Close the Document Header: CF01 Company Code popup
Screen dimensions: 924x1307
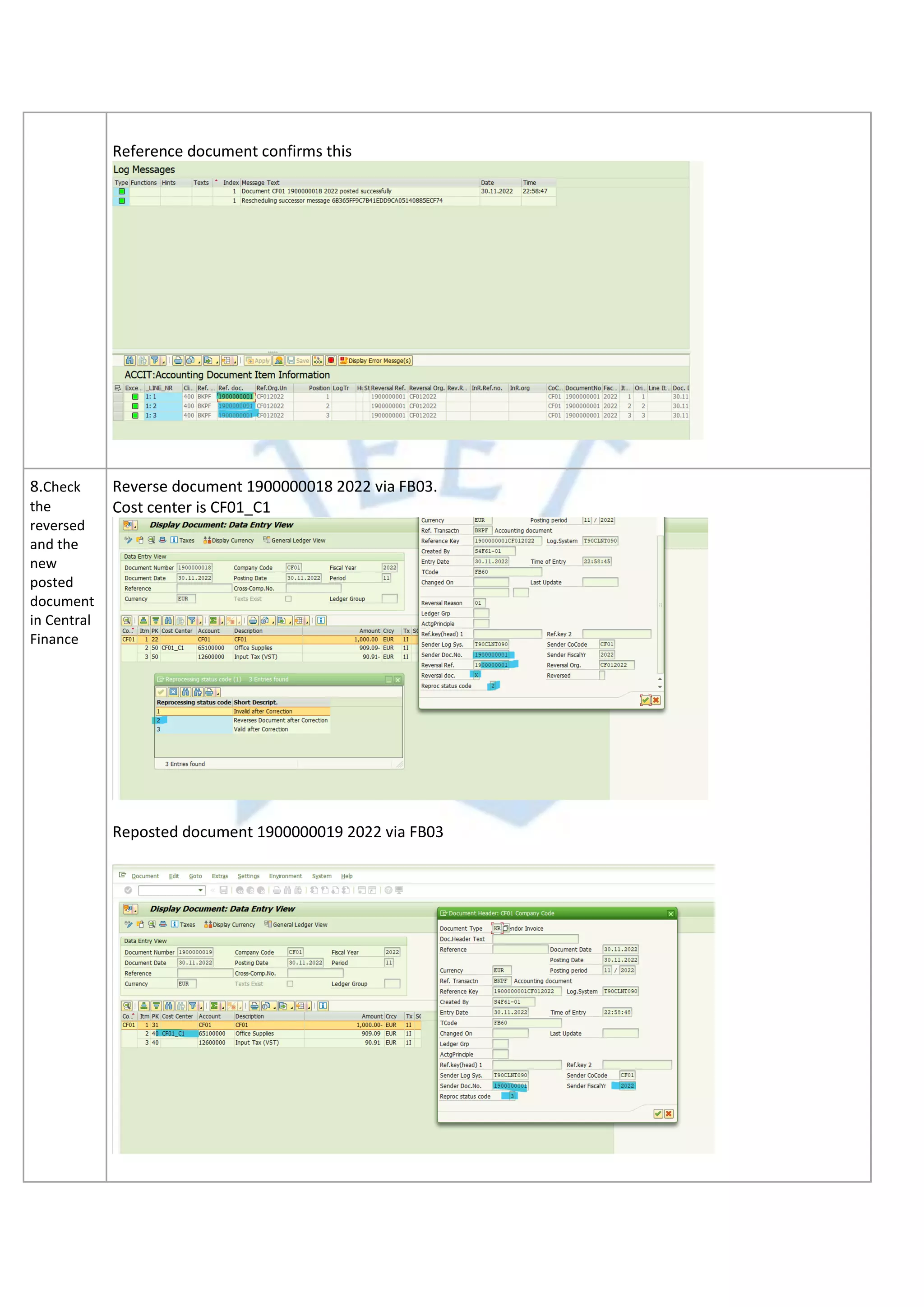coord(671,913)
